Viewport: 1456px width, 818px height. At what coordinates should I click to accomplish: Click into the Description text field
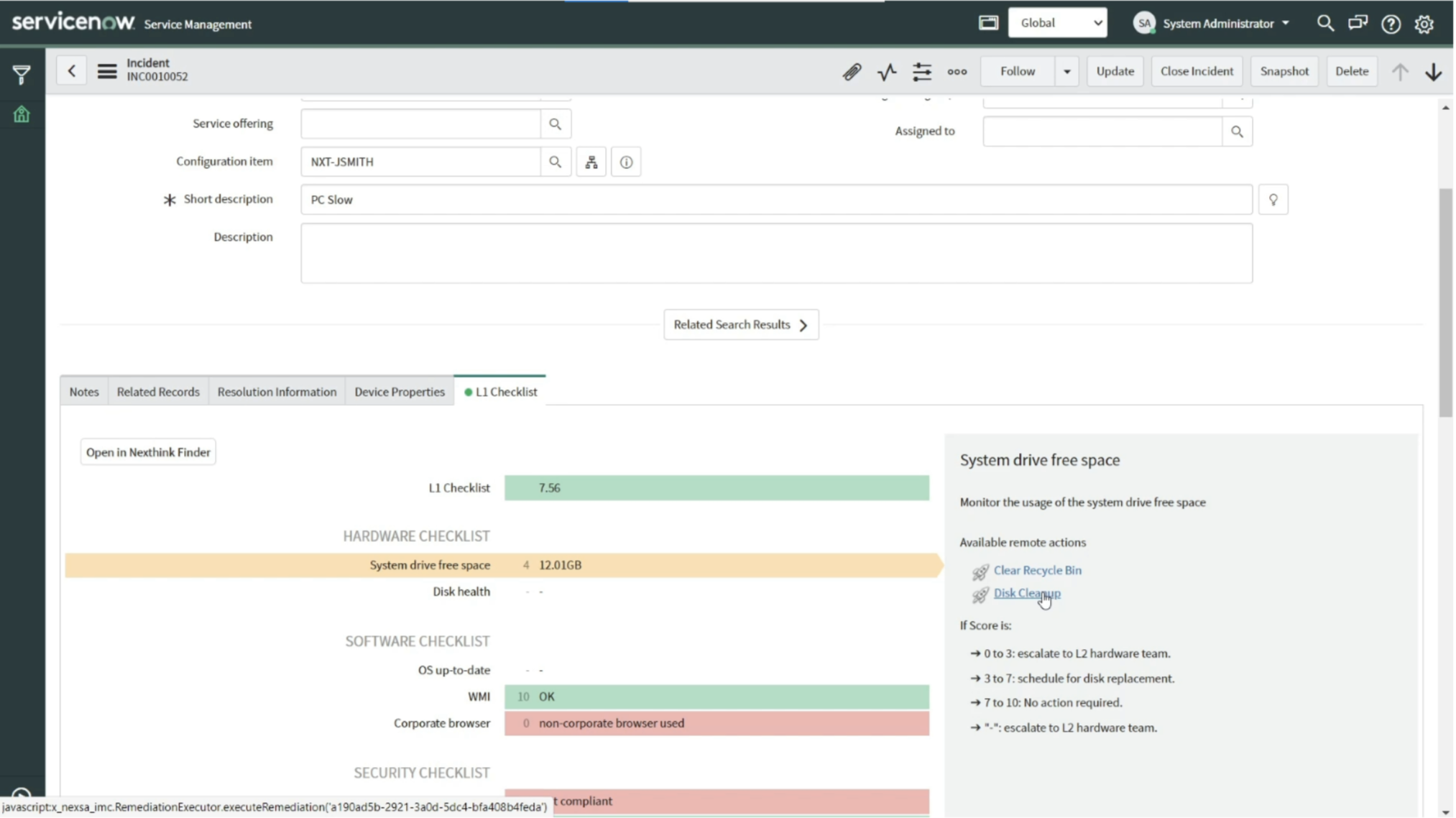point(776,253)
